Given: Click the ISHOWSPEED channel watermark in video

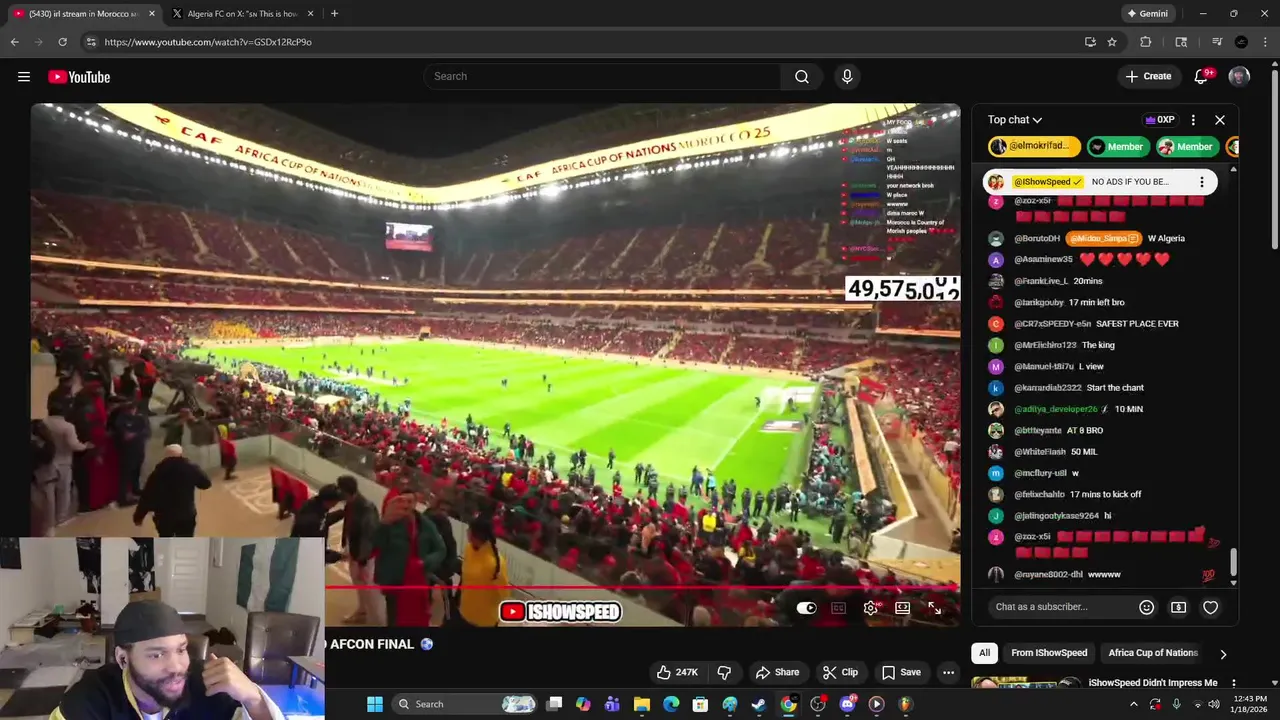Looking at the screenshot, I should pos(560,611).
